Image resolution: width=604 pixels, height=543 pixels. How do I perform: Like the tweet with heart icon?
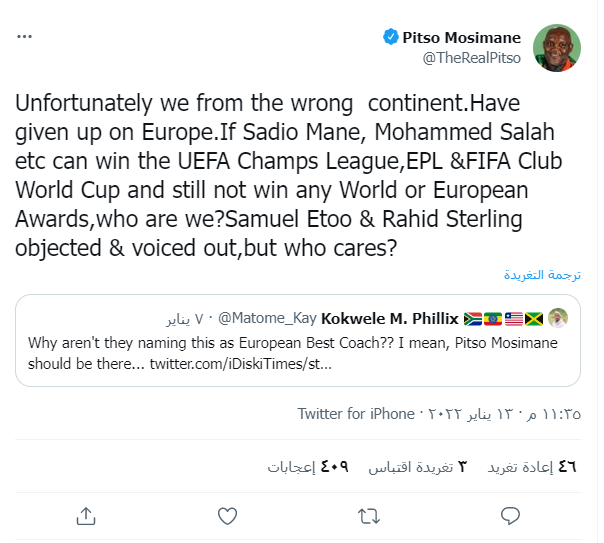pyautogui.click(x=228, y=515)
